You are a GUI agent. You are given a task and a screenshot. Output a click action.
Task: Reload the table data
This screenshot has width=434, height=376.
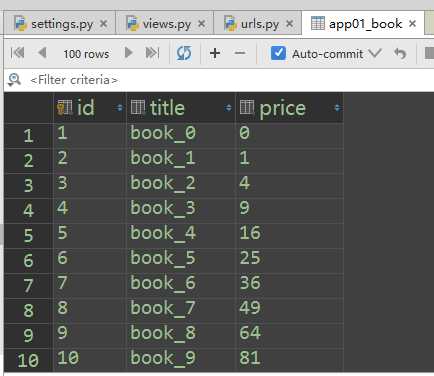[184, 53]
